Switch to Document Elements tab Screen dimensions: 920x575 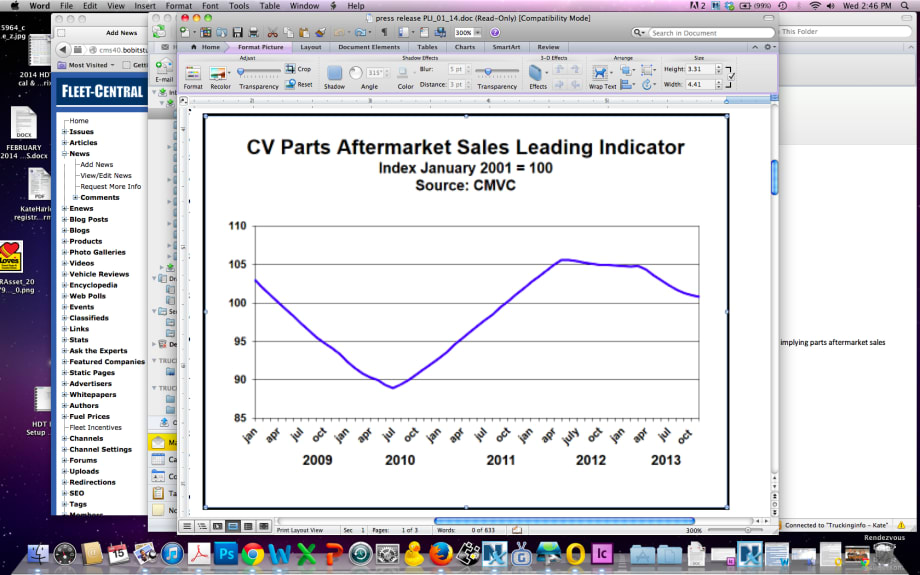[x=368, y=47]
